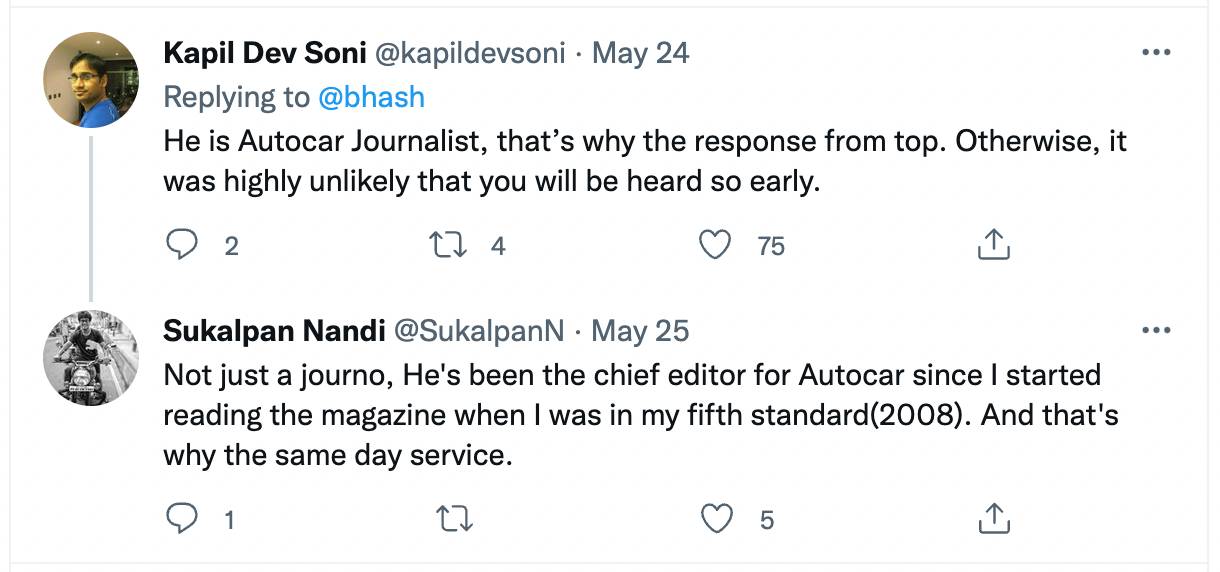Open the @bhash profile link
1220x572 pixels.
pos(371,97)
